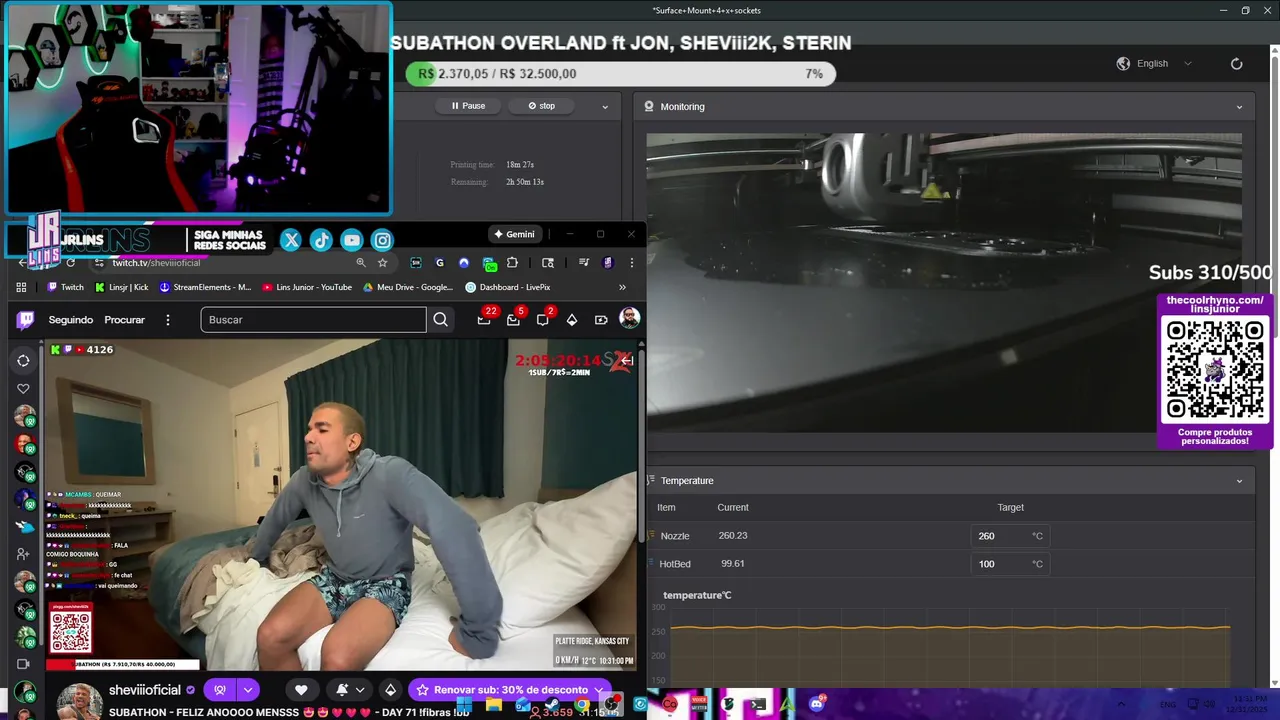Open Discord from the taskbar
1280x720 pixels.
817,704
